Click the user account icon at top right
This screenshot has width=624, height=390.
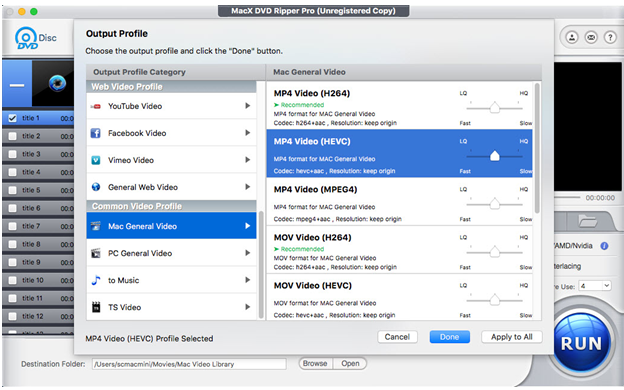point(572,37)
